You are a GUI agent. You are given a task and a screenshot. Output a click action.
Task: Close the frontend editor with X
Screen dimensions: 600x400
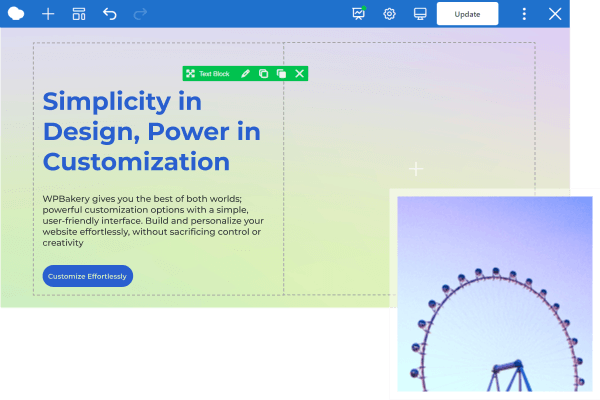pyautogui.click(x=555, y=14)
